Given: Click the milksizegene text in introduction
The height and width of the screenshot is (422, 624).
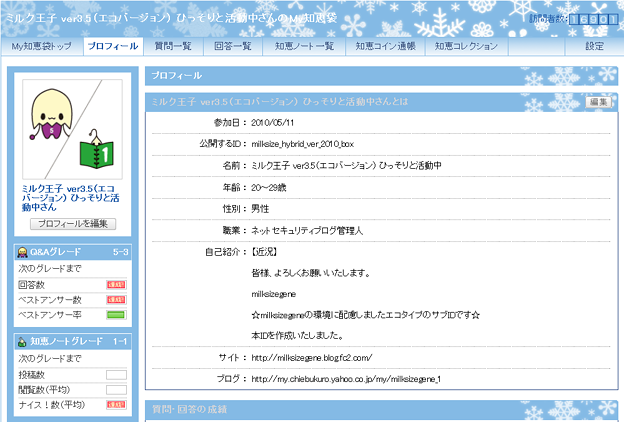Looking at the screenshot, I should point(273,294).
